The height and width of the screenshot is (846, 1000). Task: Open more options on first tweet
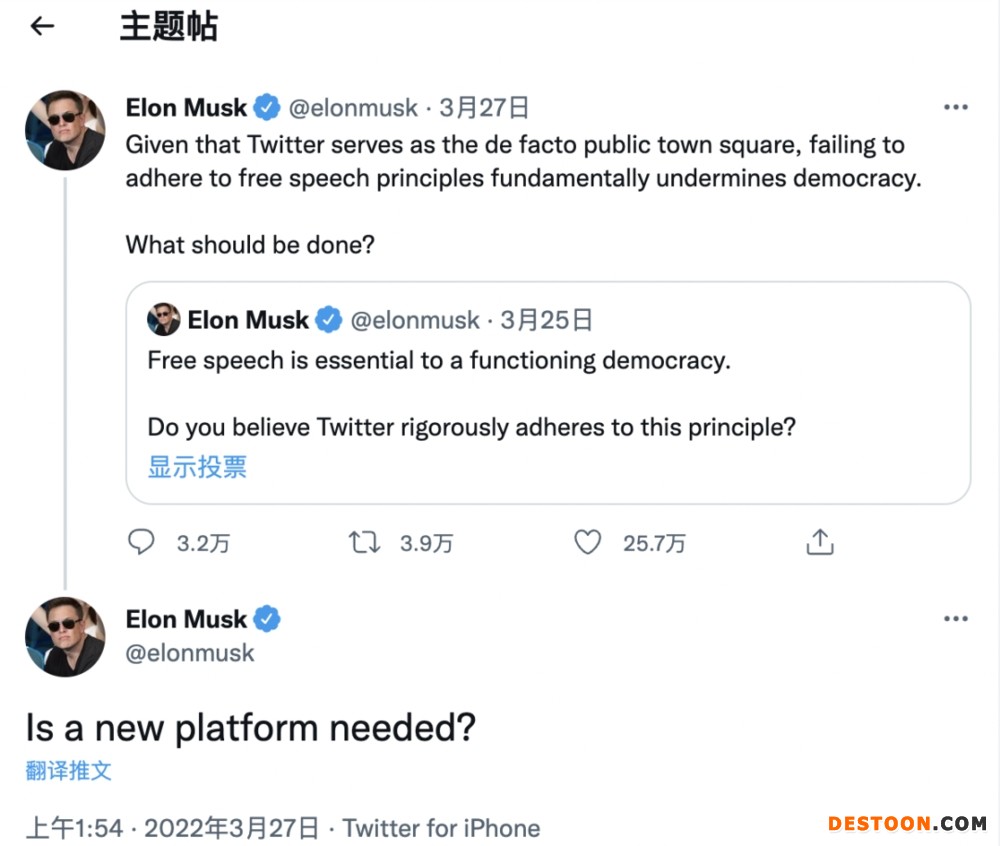[956, 108]
